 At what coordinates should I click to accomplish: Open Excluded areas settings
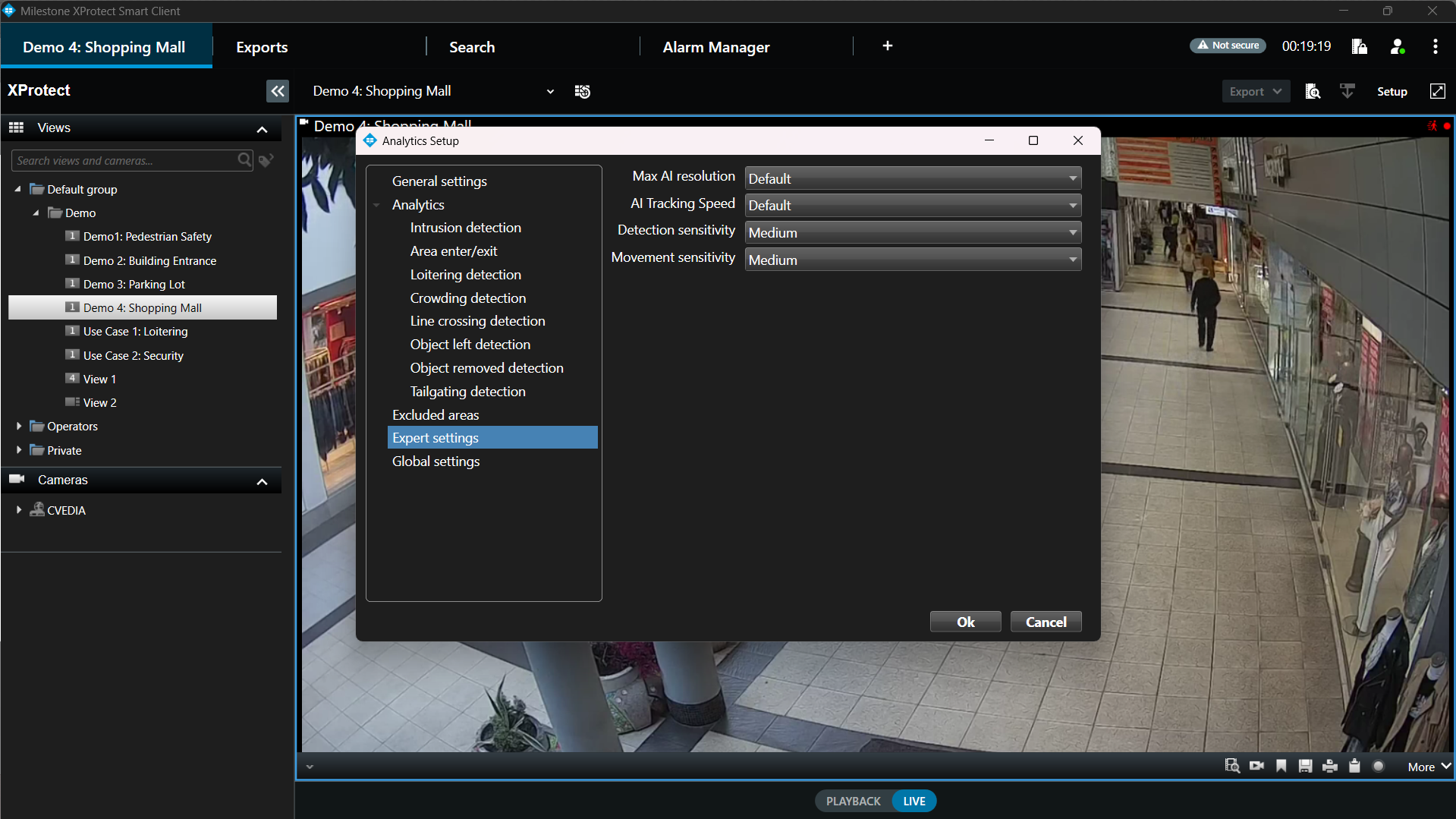[436, 414]
